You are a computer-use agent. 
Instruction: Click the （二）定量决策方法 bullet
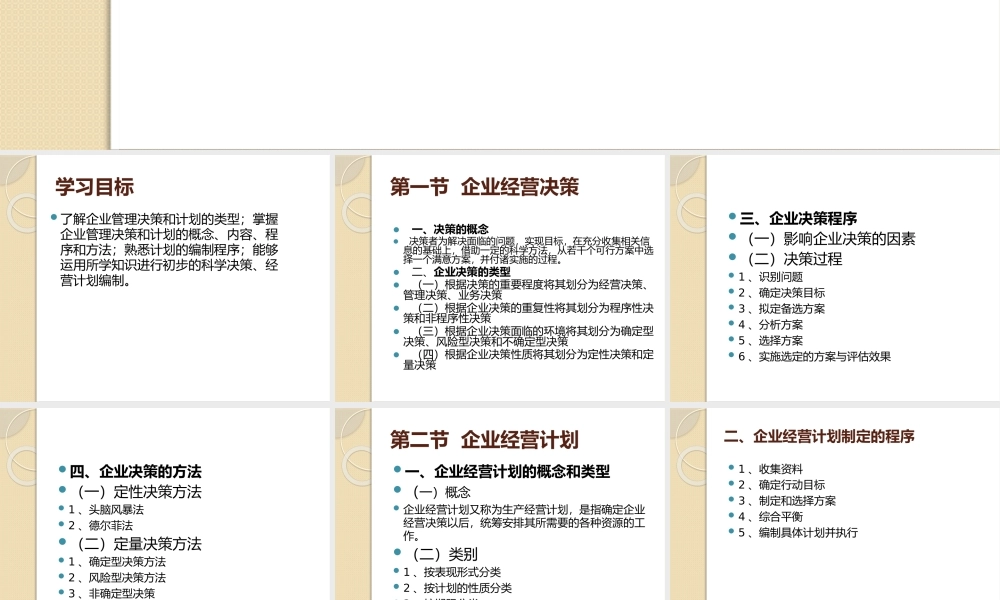coord(141,543)
